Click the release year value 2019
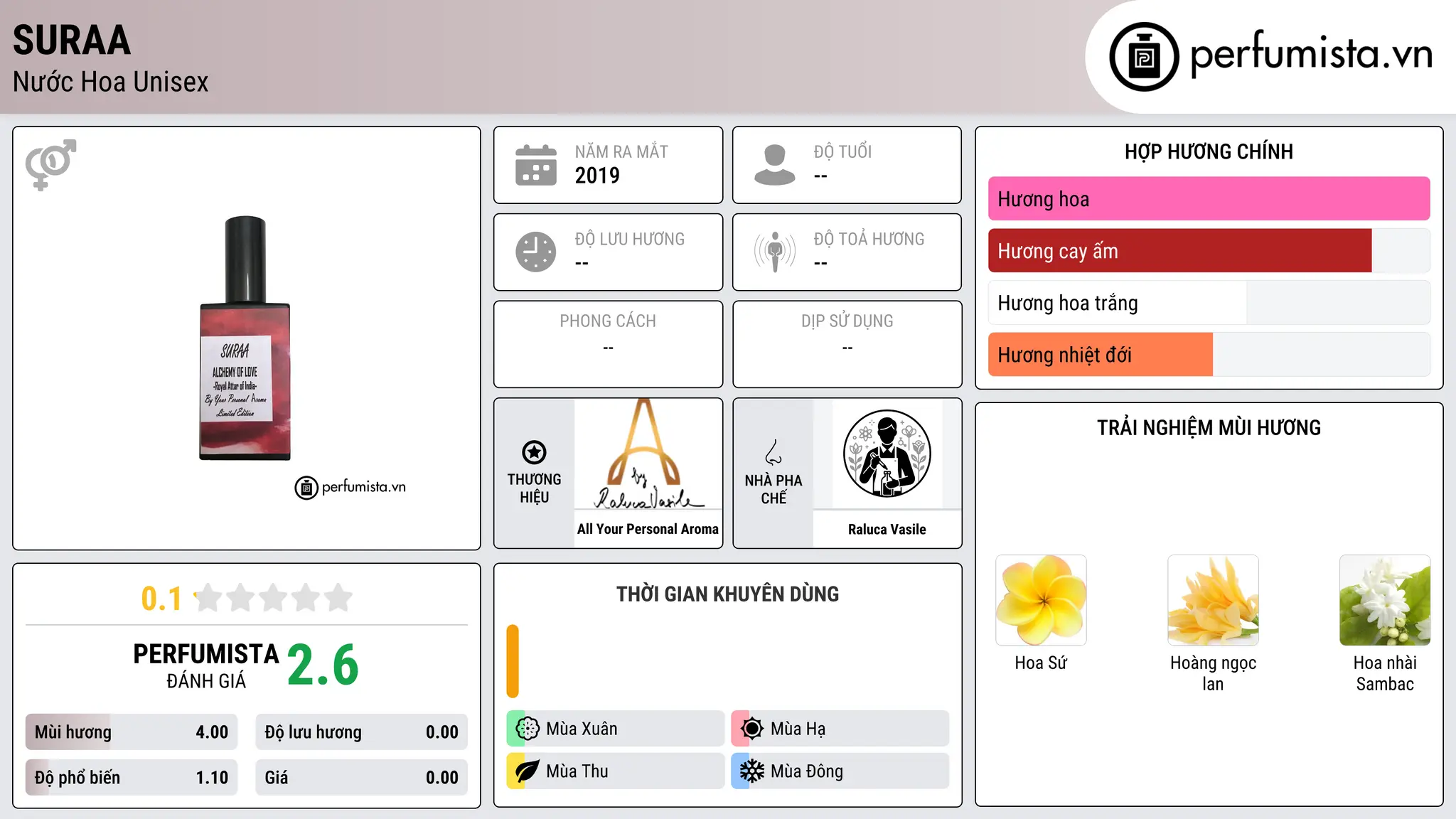This screenshot has height=819, width=1456. pyautogui.click(x=597, y=175)
